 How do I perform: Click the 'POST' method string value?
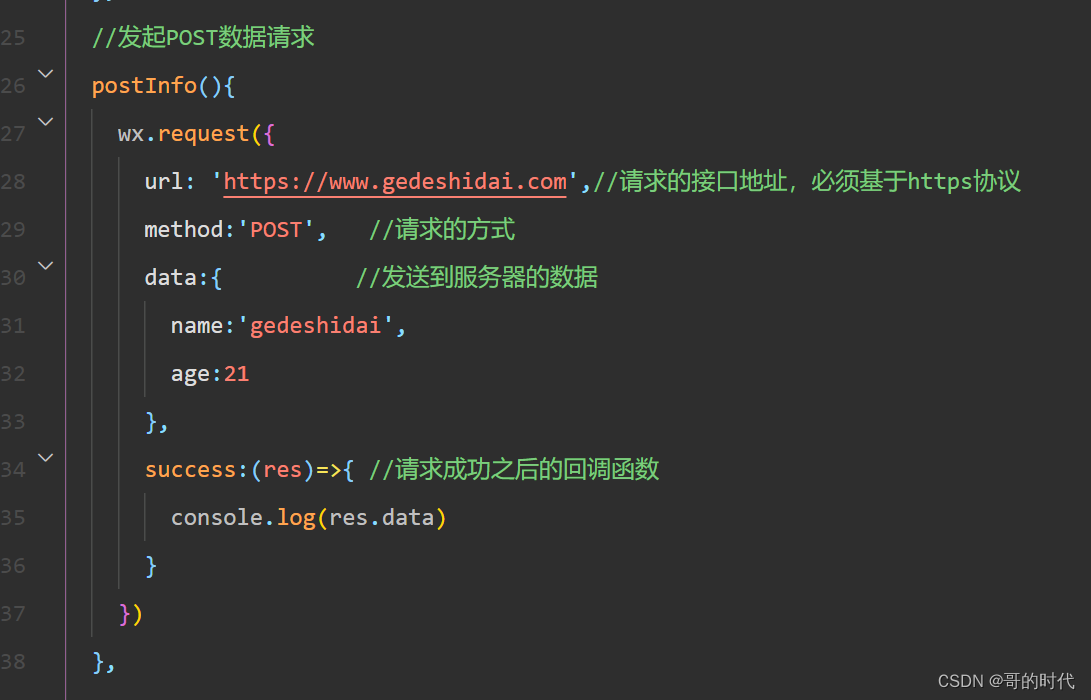[276, 230]
